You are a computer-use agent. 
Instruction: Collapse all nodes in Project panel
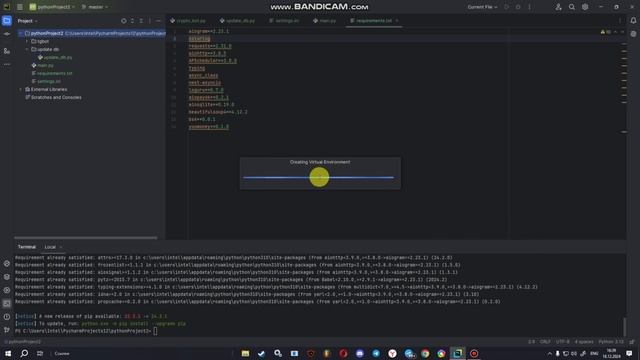[x=141, y=21]
